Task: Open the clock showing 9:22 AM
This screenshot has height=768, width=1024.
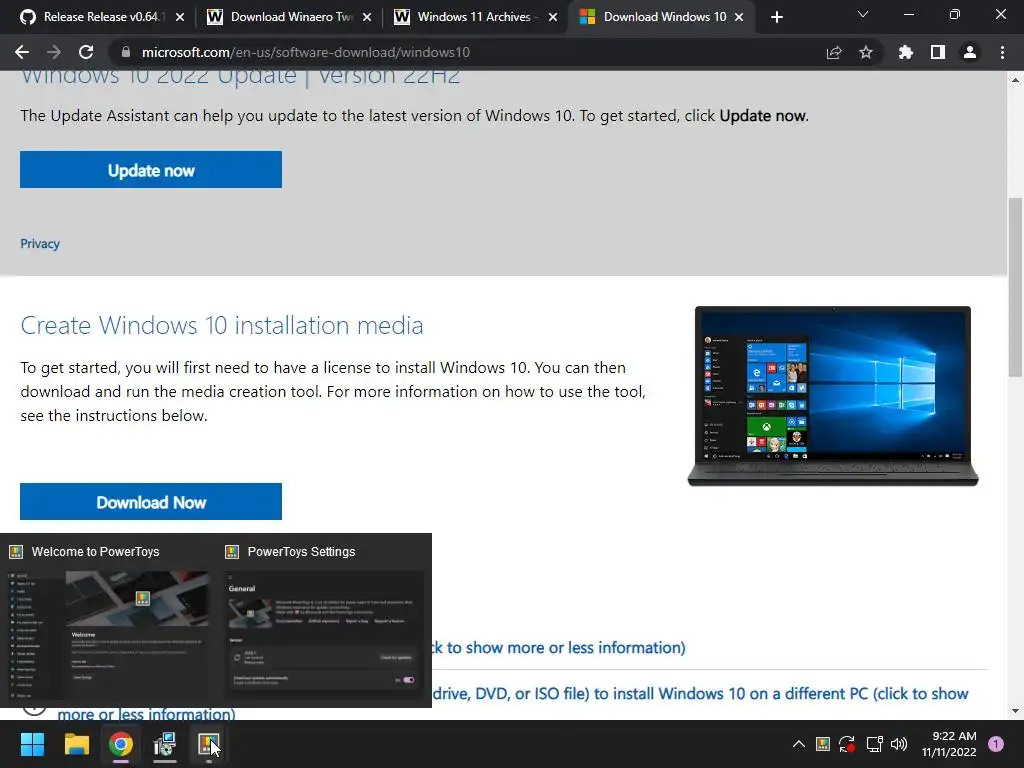Action: click(x=949, y=744)
